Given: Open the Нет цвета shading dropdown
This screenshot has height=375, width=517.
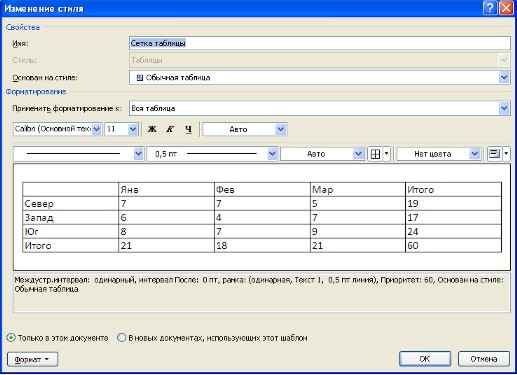Looking at the screenshot, I should pyautogui.click(x=474, y=154).
